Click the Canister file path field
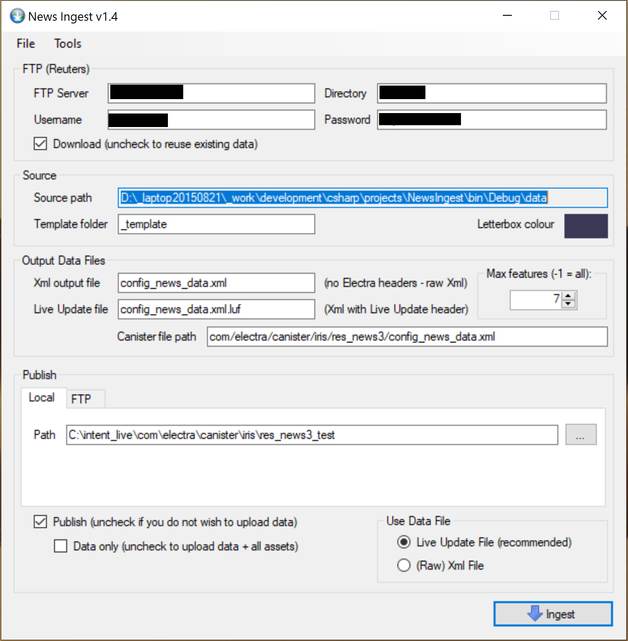This screenshot has height=641, width=628. (406, 336)
